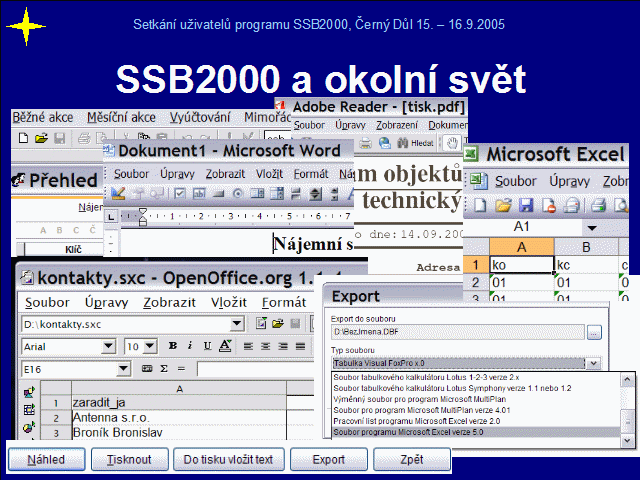Open Typ souboru dropdown in Export dialog

(593, 363)
